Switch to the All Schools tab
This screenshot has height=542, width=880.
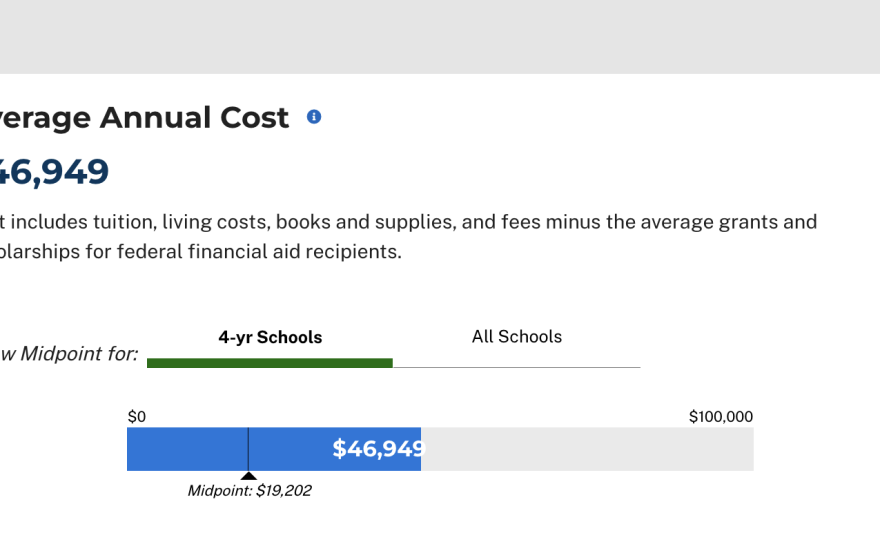516,337
